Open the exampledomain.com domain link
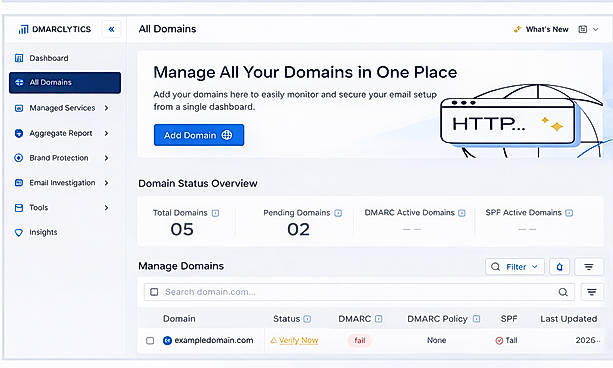The image size is (613, 368). pyautogui.click(x=214, y=341)
